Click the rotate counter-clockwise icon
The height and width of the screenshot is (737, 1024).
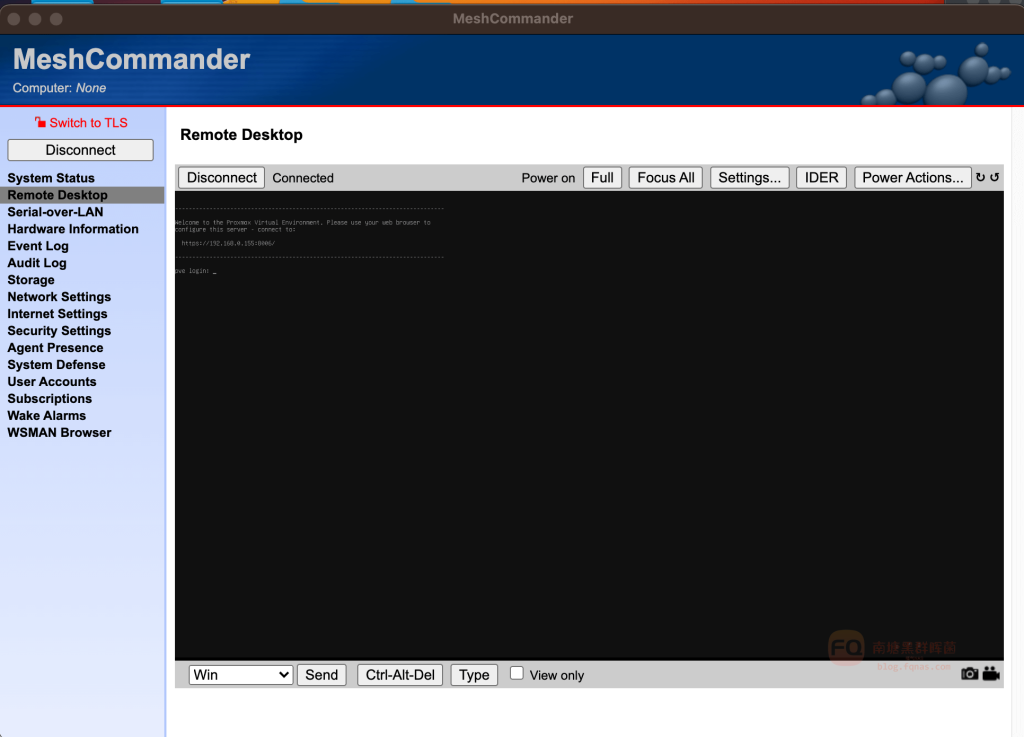[994, 178]
